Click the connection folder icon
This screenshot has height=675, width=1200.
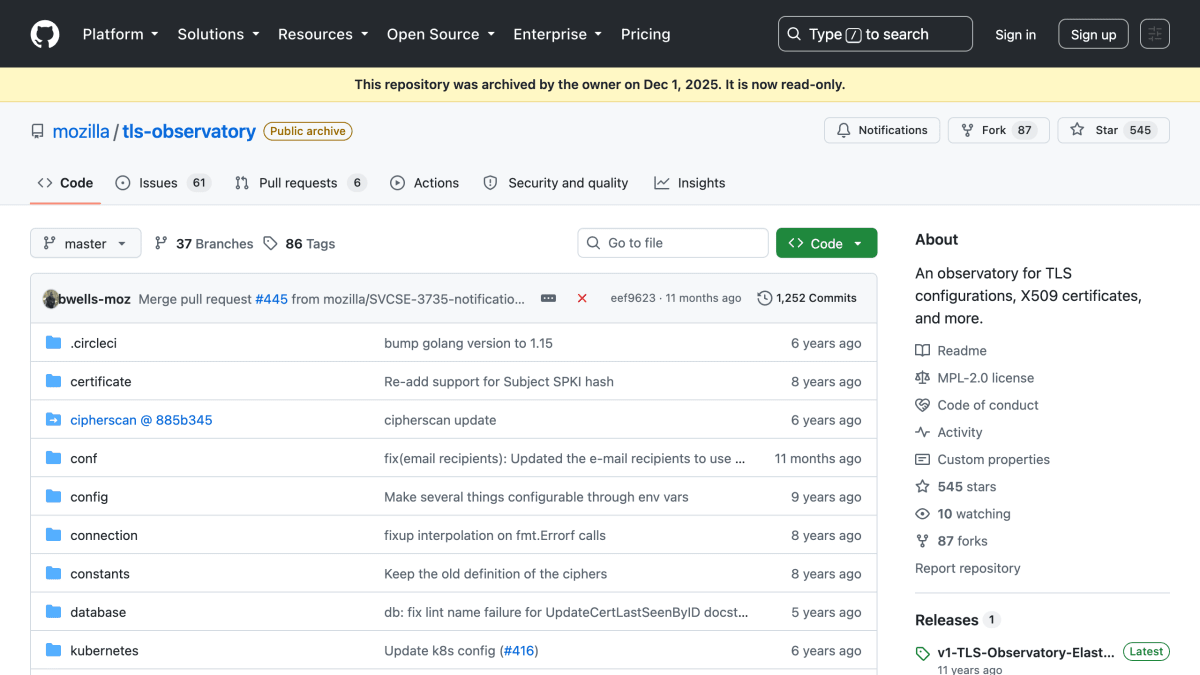[x=53, y=535]
